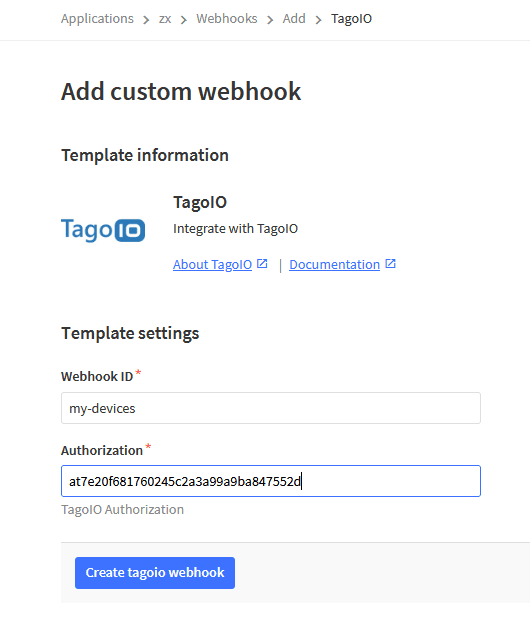This screenshot has height=621, width=530.
Task: Click chevron after Applications breadcrumb
Action: pyautogui.click(x=146, y=19)
